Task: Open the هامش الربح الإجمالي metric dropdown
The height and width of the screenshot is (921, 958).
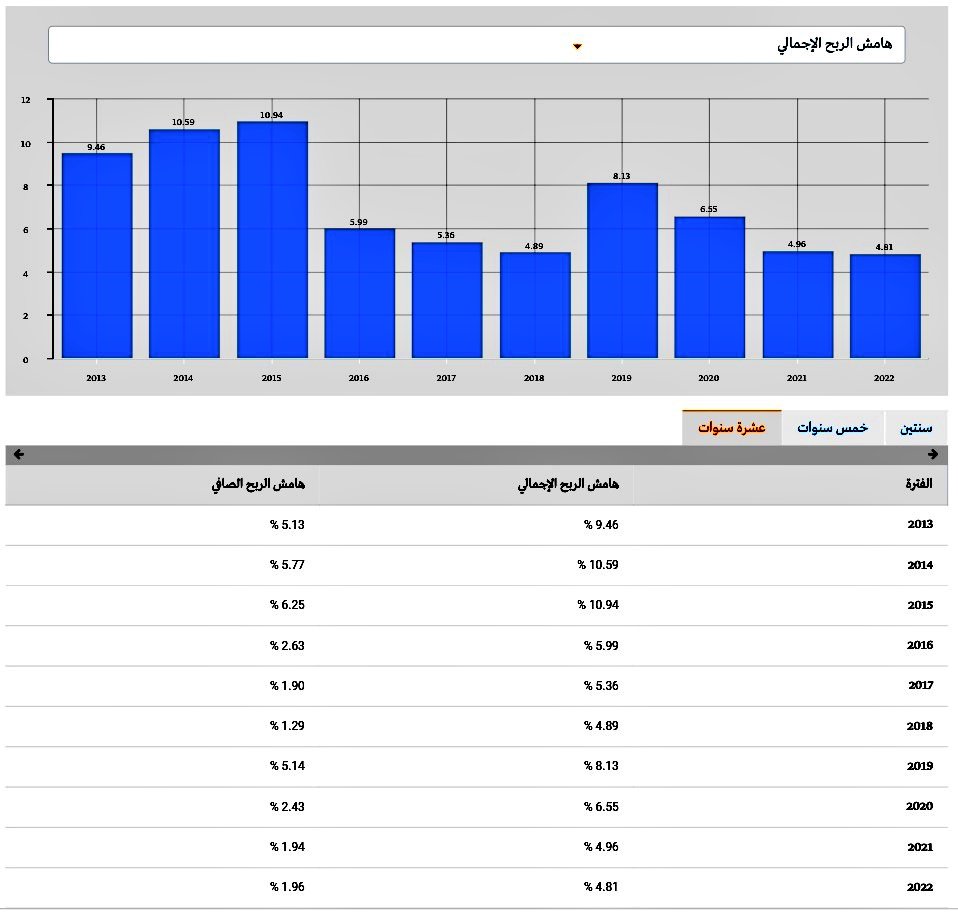Action: pos(476,45)
